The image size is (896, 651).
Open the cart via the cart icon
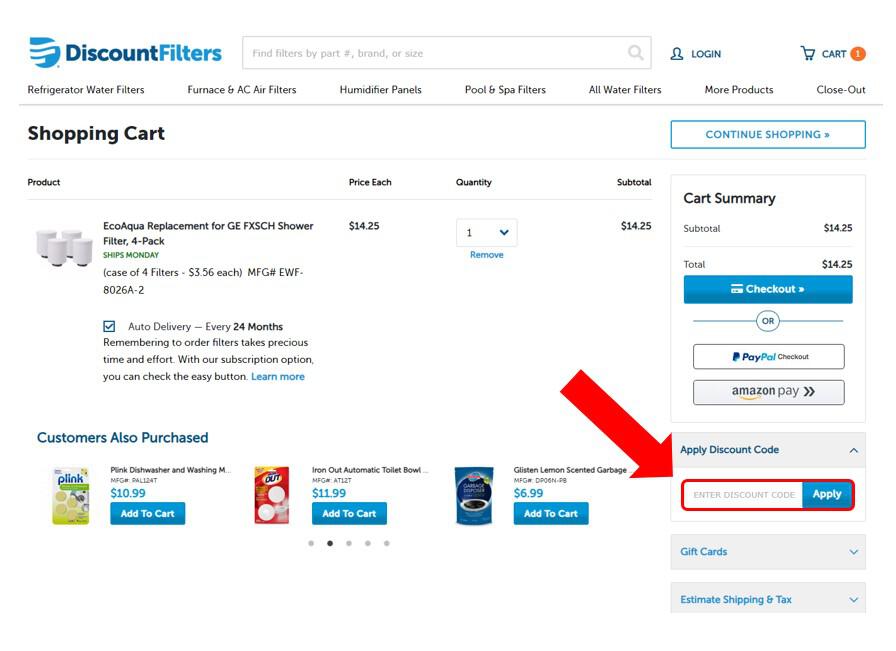coord(813,54)
